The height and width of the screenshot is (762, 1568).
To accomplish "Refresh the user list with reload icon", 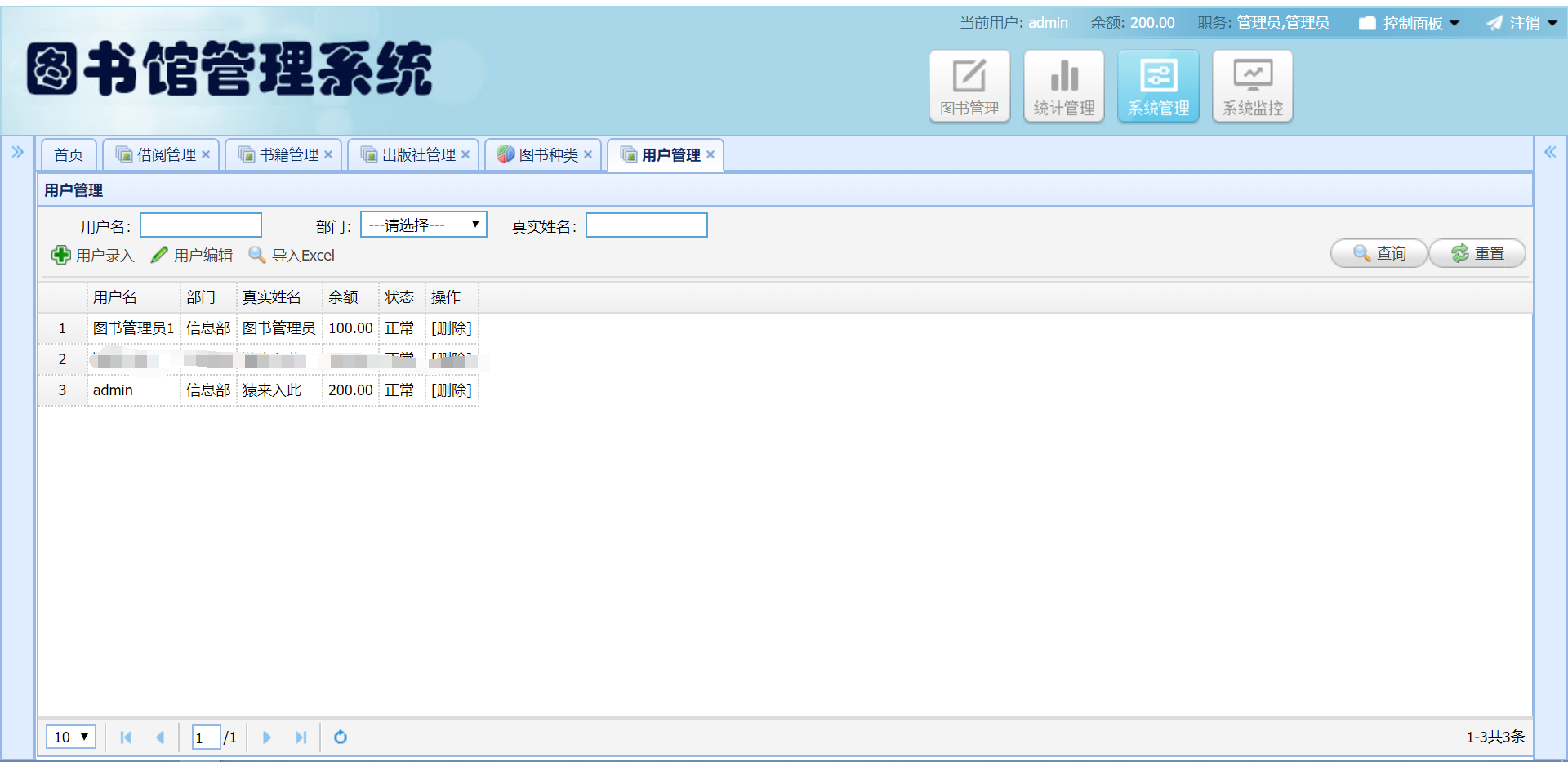I will (x=341, y=737).
